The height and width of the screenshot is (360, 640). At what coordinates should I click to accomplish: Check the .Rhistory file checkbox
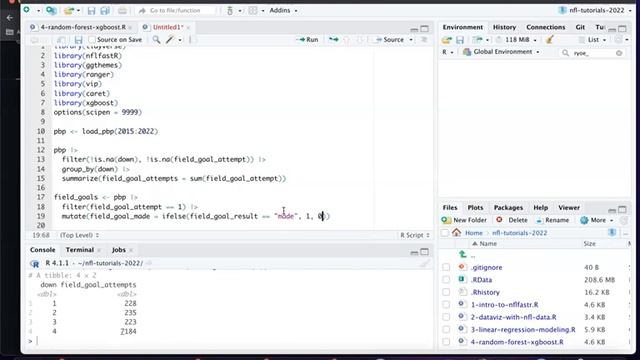click(x=446, y=292)
